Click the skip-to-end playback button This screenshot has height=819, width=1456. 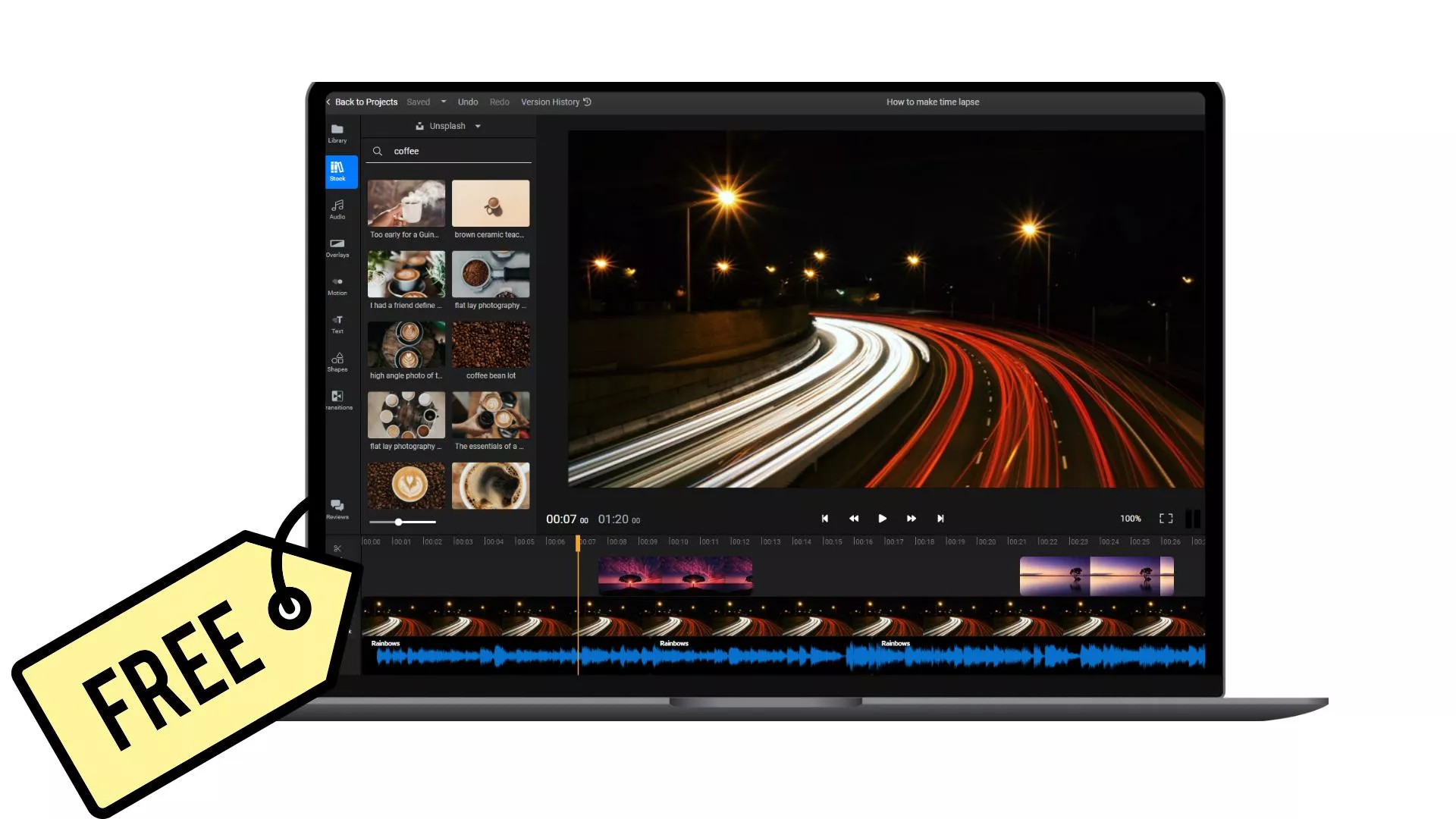pos(940,518)
